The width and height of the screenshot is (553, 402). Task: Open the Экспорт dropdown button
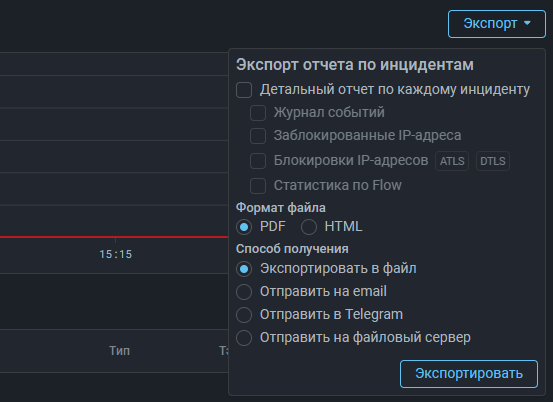click(x=497, y=24)
